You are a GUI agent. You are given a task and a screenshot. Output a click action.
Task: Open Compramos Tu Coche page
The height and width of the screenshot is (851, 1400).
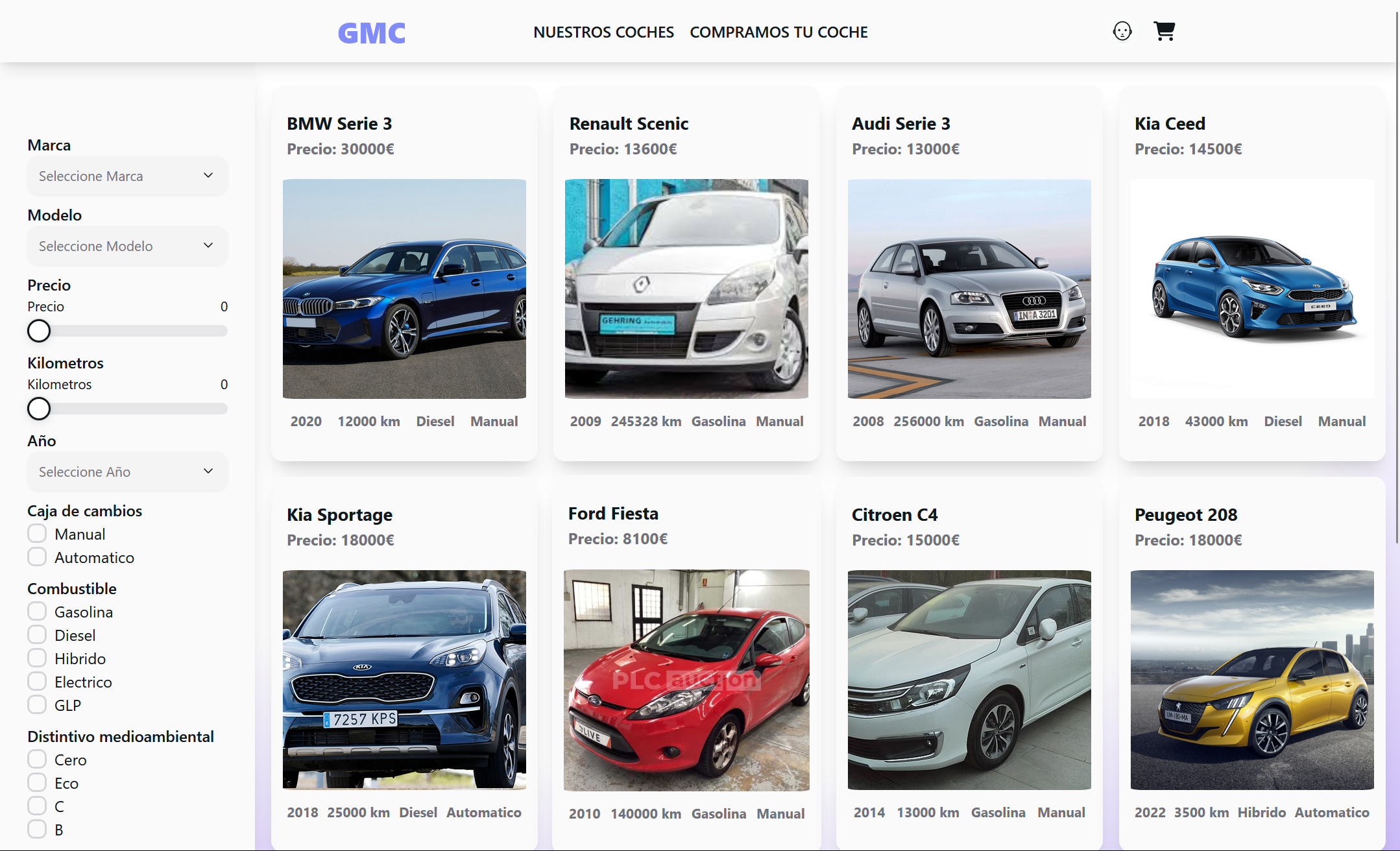(778, 32)
